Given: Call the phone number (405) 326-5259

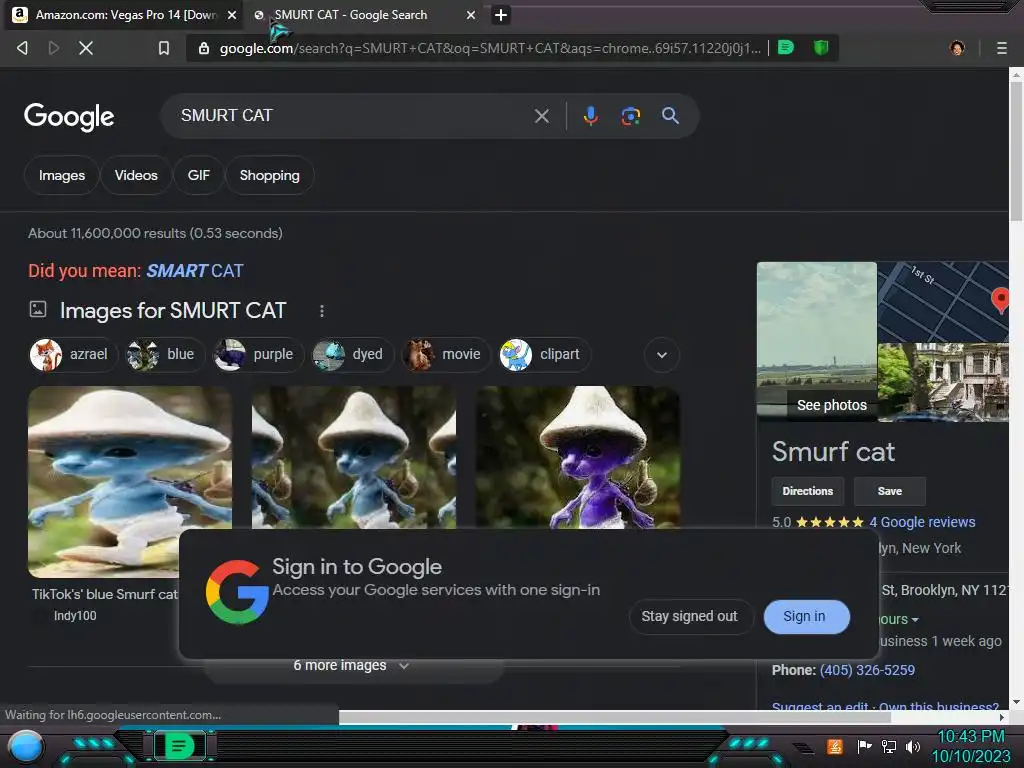Looking at the screenshot, I should coord(867,670).
